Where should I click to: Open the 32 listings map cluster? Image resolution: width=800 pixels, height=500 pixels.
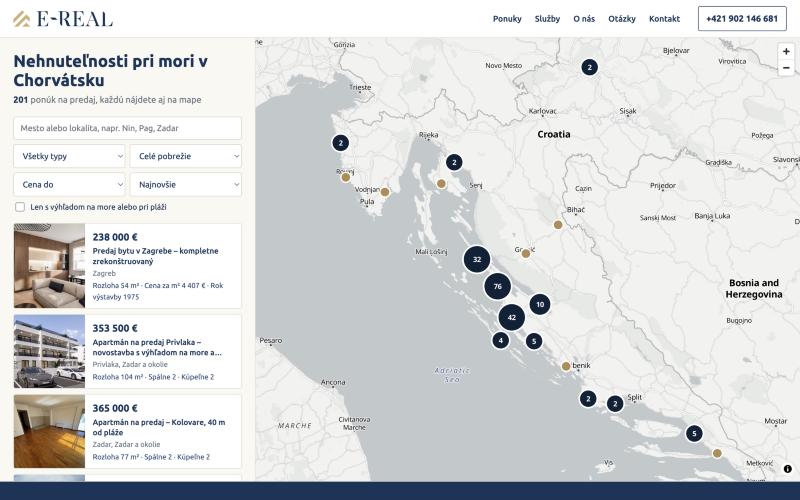(x=477, y=259)
